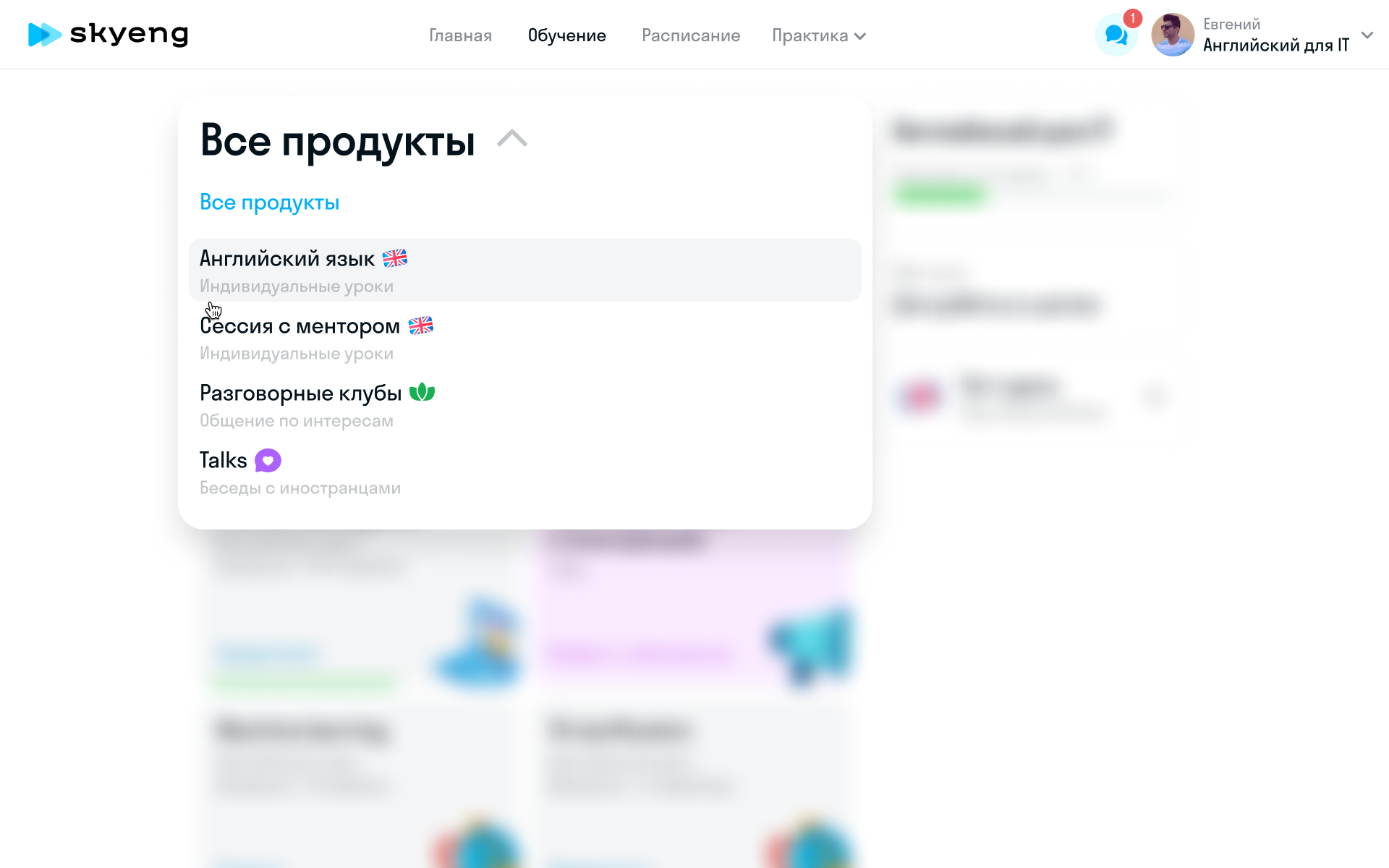1389x868 pixels.
Task: Choose Сессия с ментором from the list
Action: 298,325
